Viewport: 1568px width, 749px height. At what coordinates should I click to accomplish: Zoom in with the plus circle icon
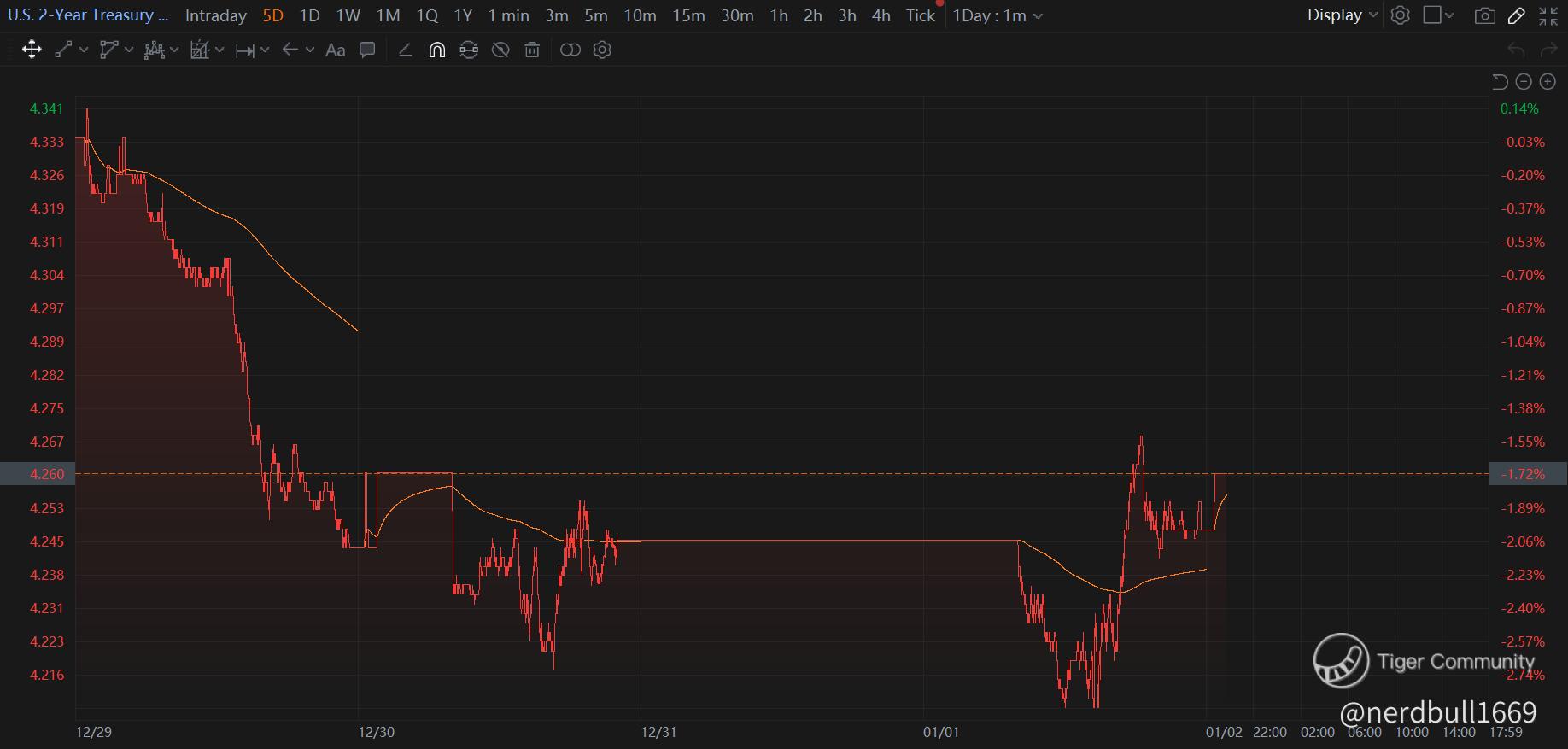point(1548,81)
